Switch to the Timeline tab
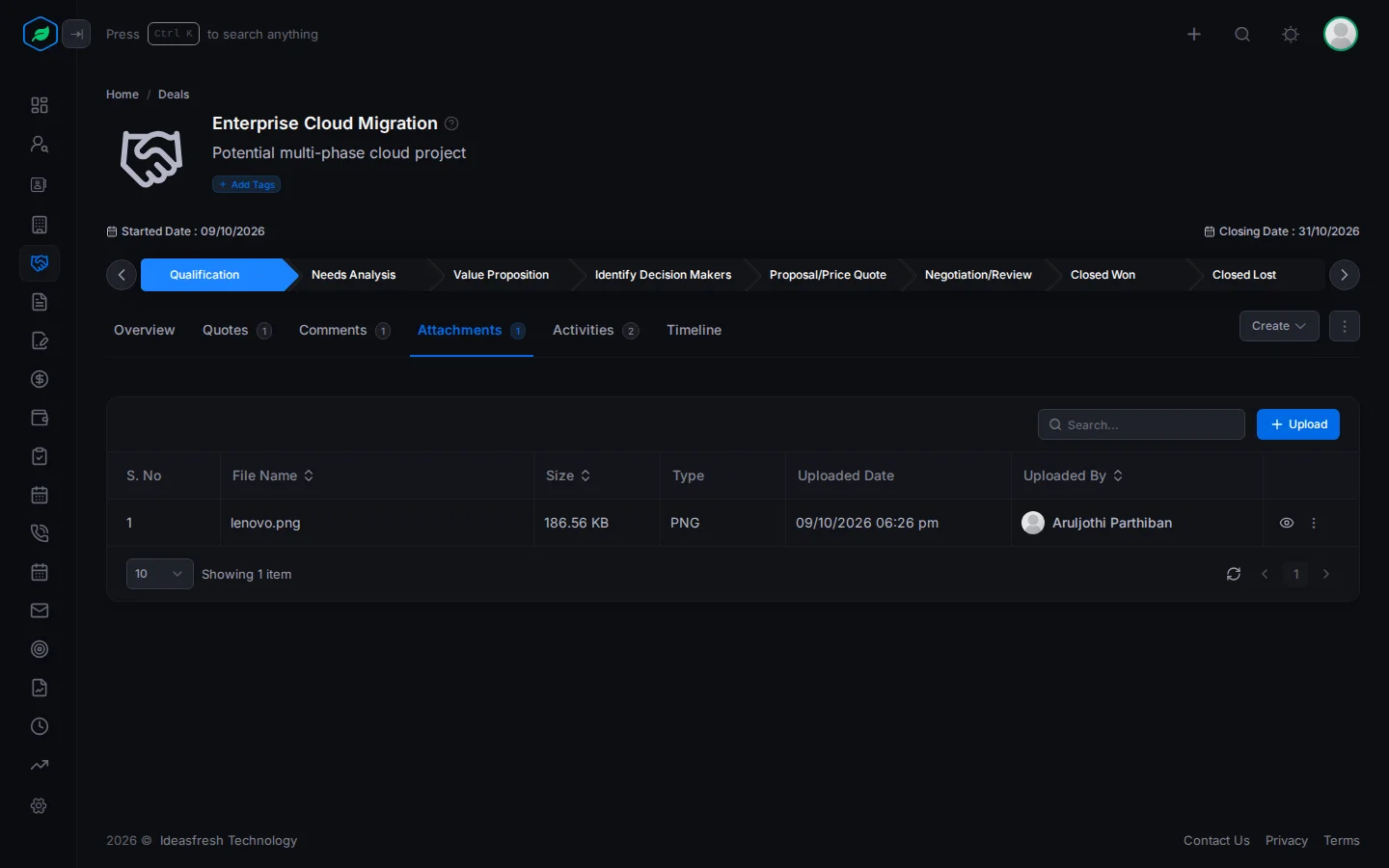Viewport: 1389px width, 868px height. 694,330
